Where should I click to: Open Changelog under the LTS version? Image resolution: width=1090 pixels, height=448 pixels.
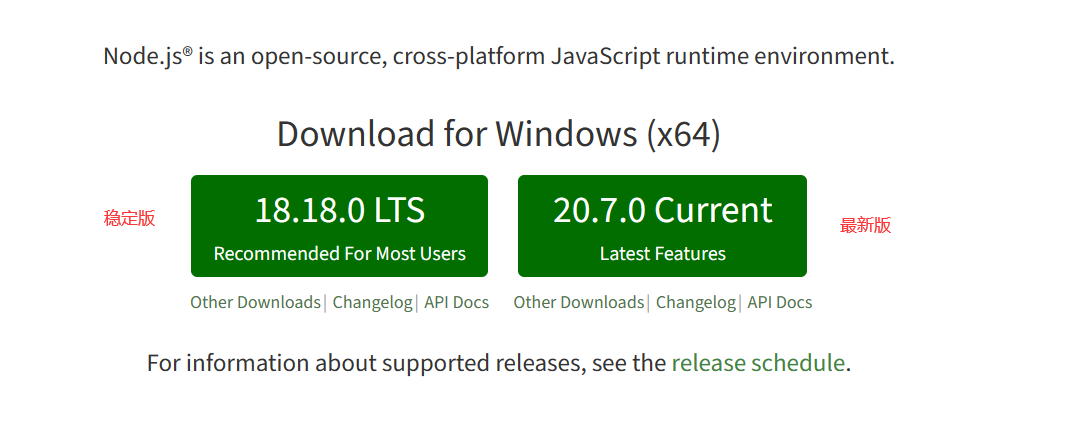(x=372, y=302)
